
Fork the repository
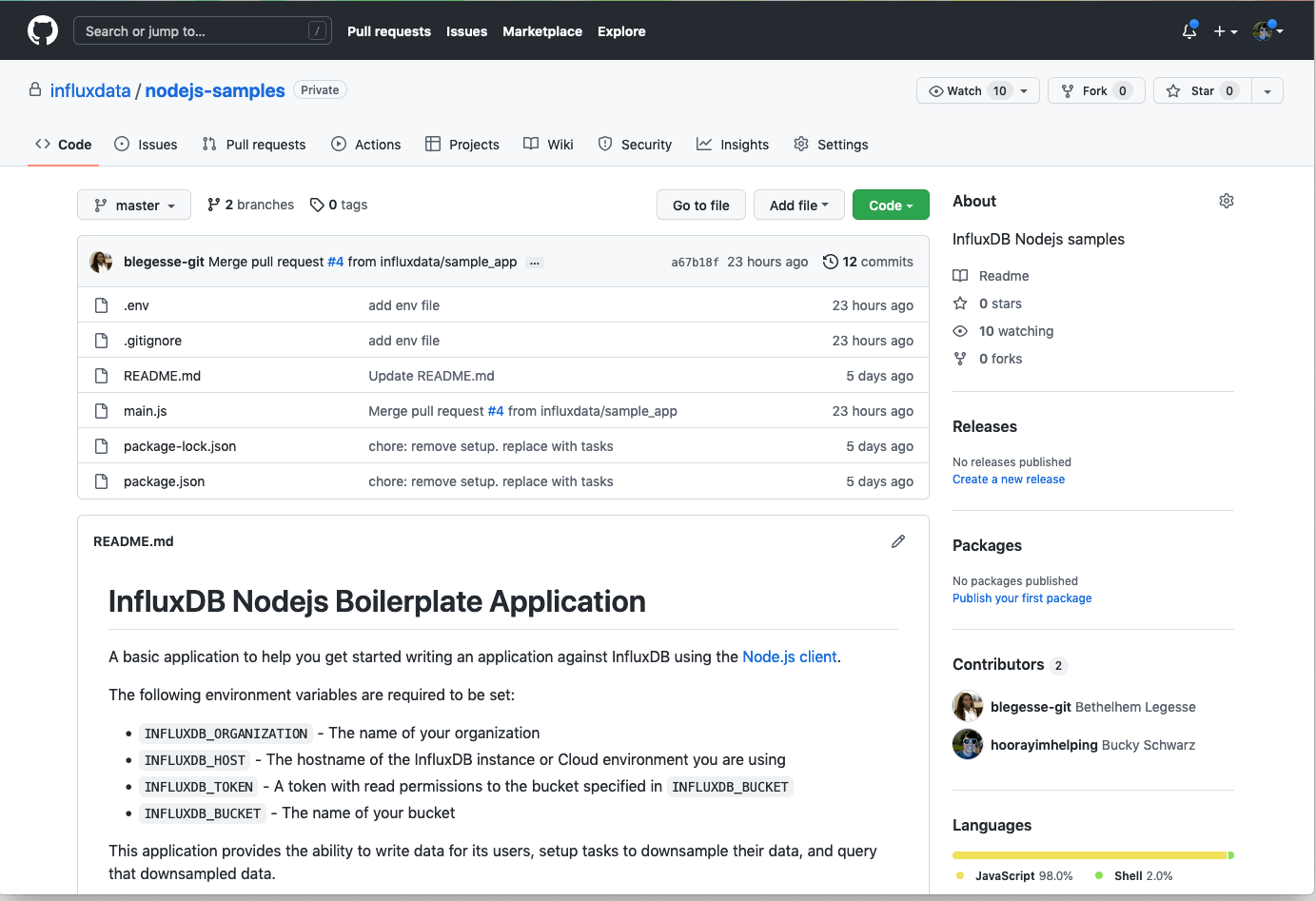pyautogui.click(x=1096, y=90)
